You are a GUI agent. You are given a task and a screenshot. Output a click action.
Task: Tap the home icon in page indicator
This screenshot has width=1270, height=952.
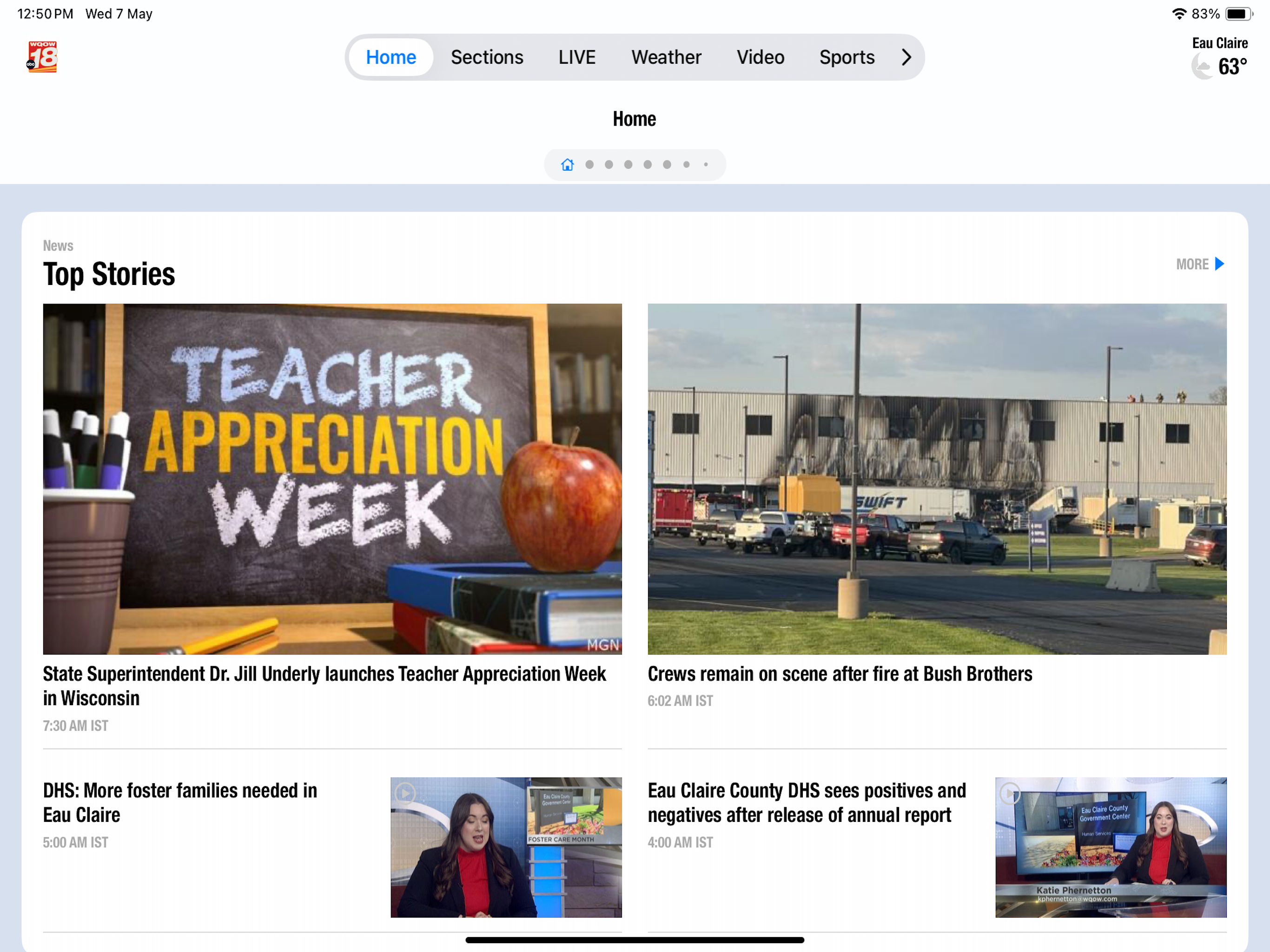click(567, 165)
